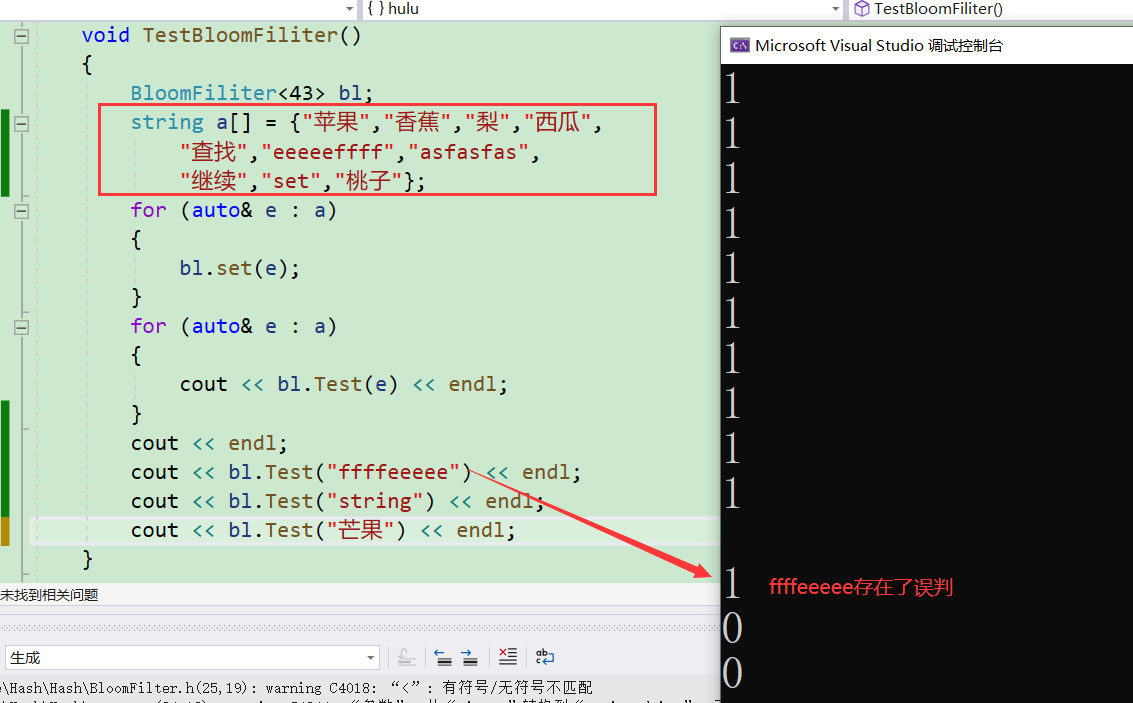
Task: Open the TestBloomFiliter() member dropdown
Action: coord(993,9)
